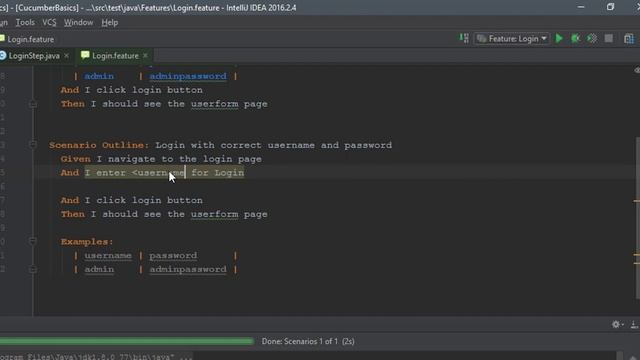Switch to the LoginStep.java tab
Viewport: 640px width, 360px height.
[x=34, y=56]
